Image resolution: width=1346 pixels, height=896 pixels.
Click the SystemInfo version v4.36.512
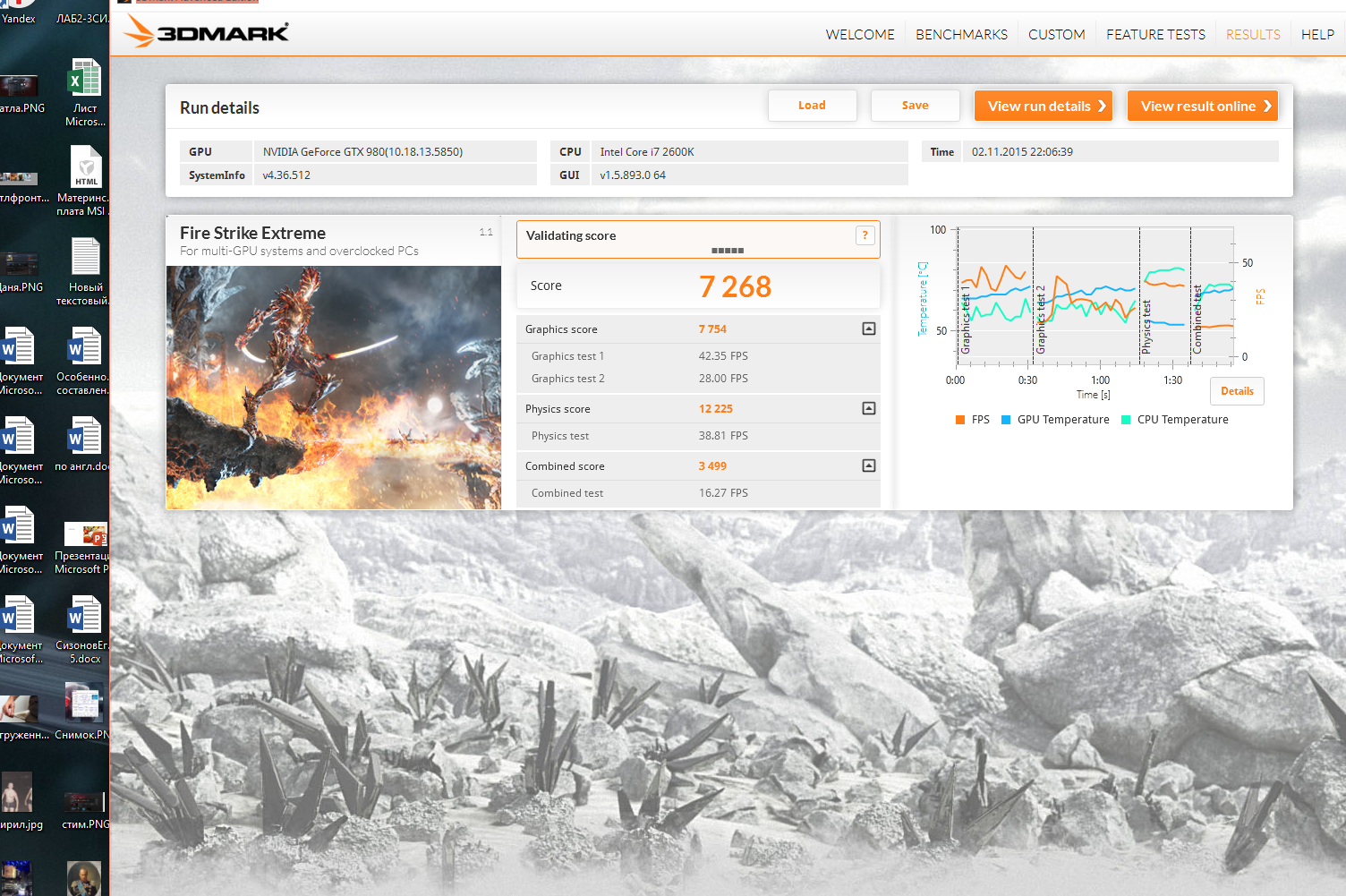click(286, 175)
